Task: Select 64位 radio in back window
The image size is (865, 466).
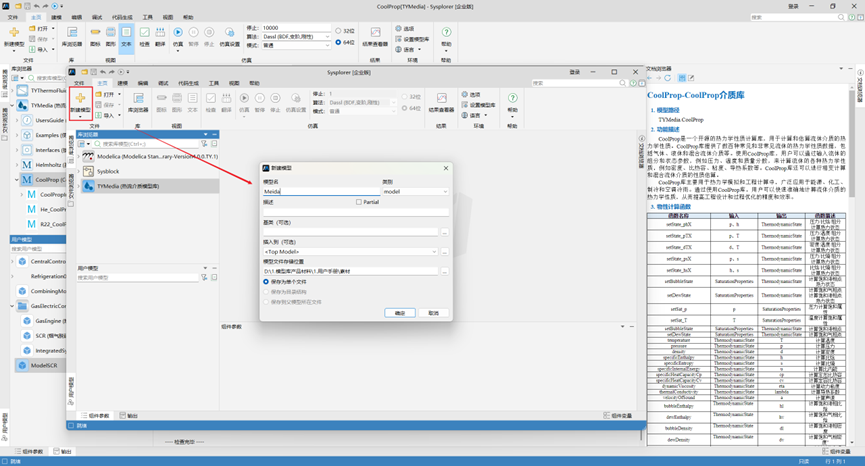Action: (338, 42)
